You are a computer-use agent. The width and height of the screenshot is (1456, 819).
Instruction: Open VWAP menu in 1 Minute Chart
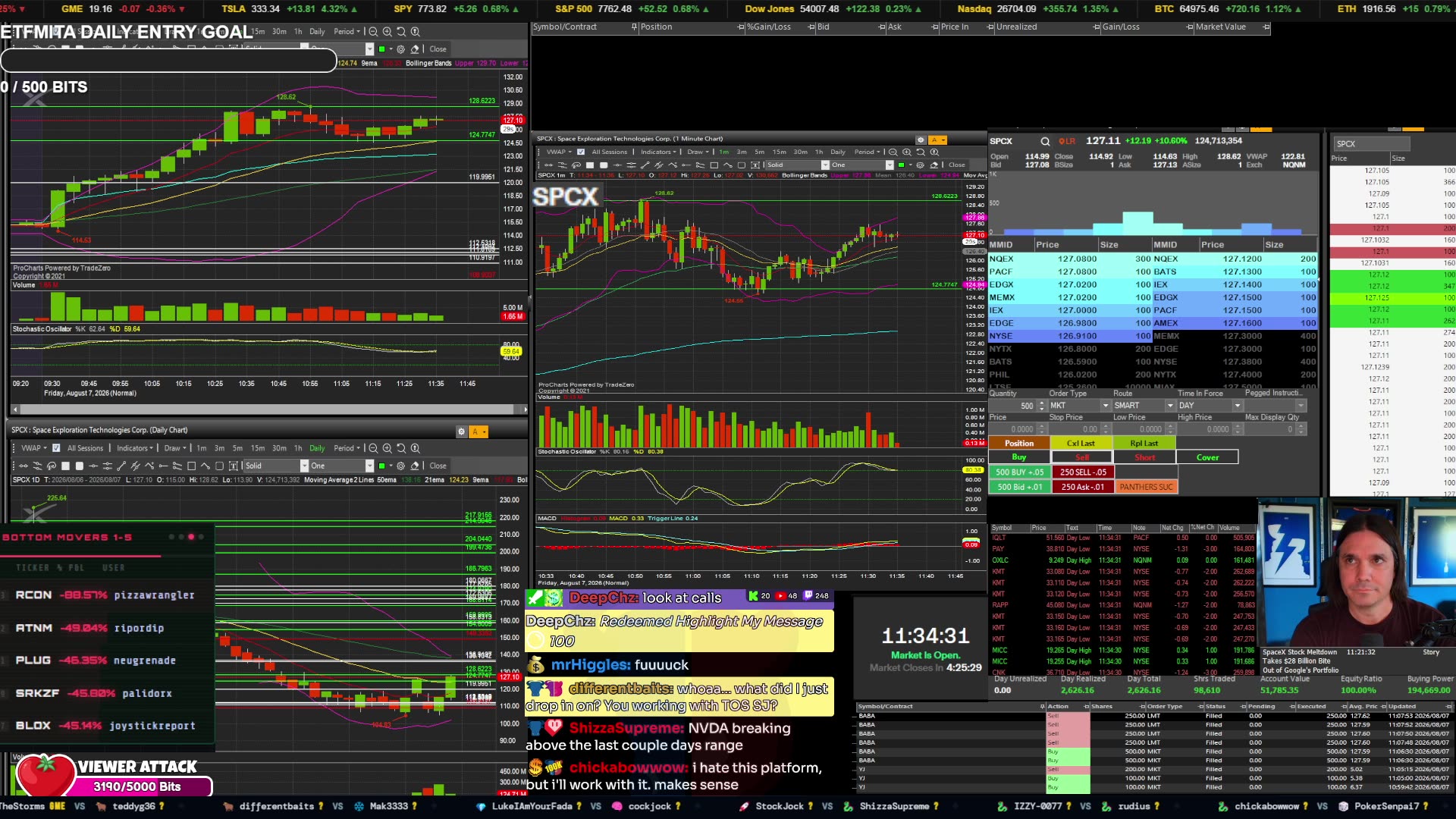[560, 152]
